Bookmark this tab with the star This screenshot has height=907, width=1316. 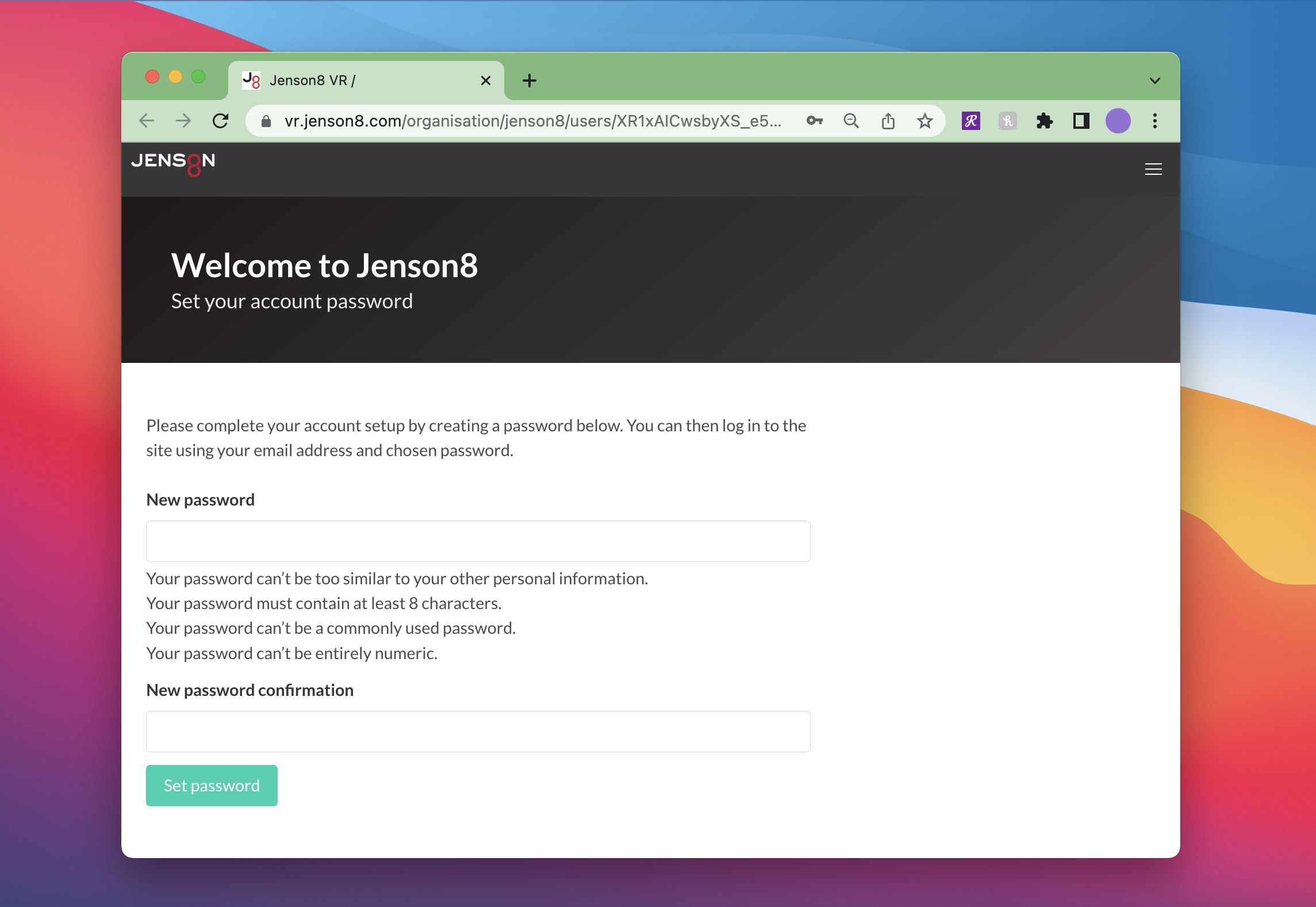point(925,121)
